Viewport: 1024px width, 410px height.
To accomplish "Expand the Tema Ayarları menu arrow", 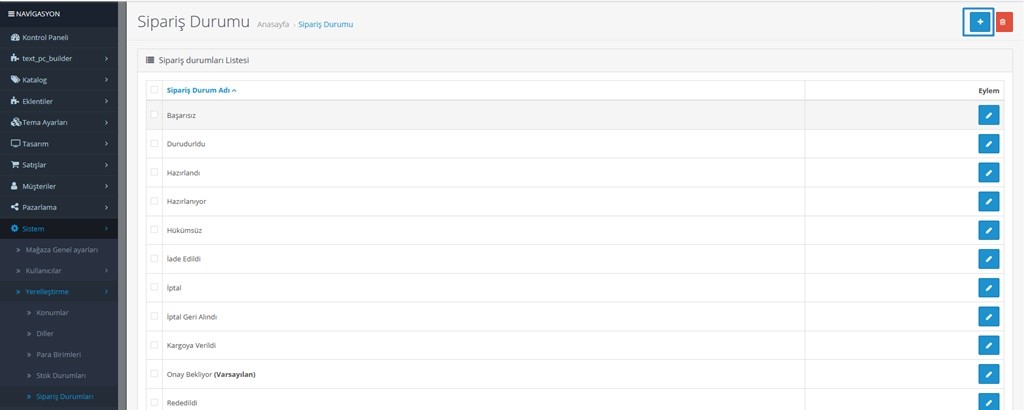I will coord(106,122).
